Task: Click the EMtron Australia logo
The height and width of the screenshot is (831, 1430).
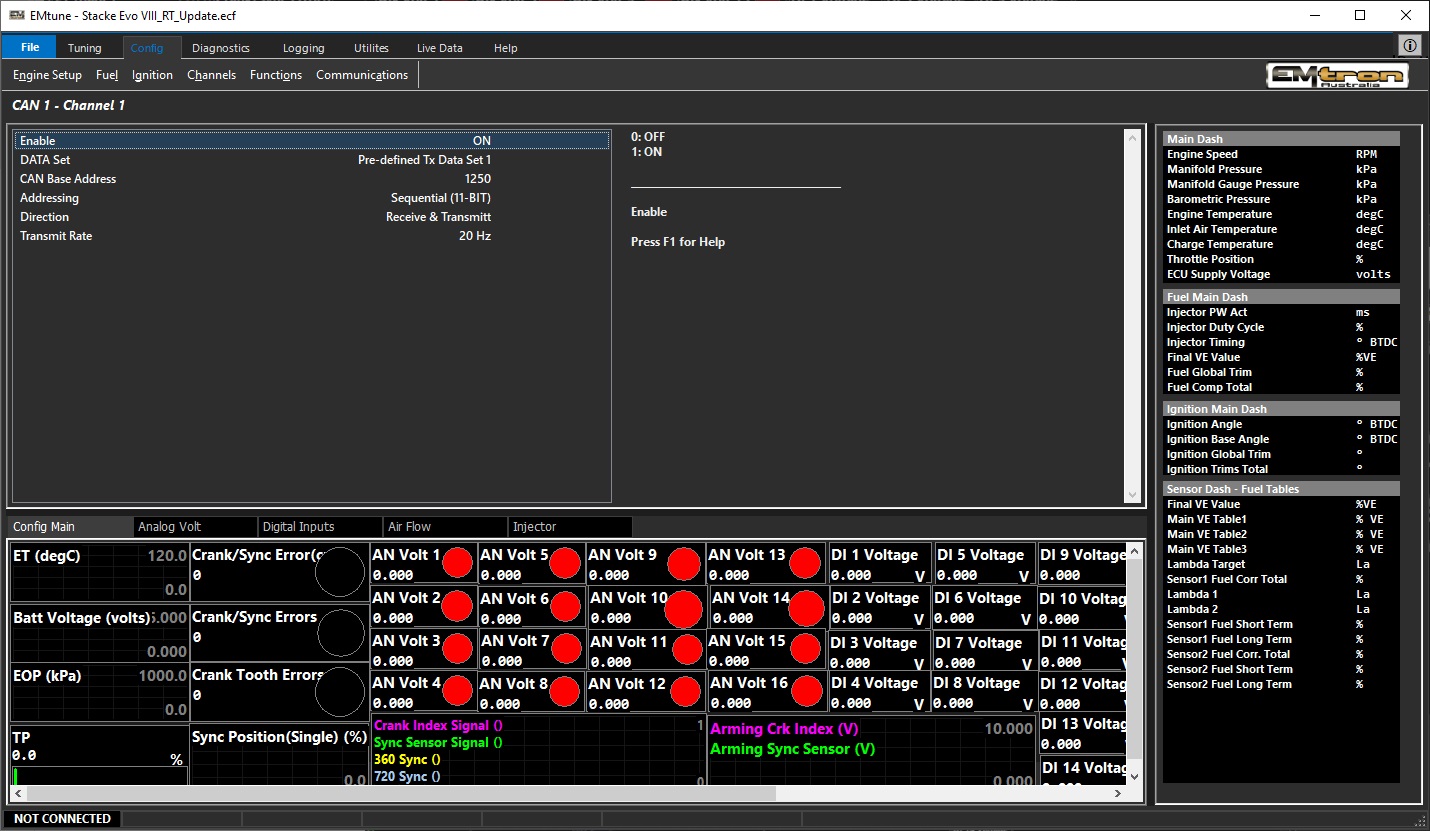Action: point(1337,76)
